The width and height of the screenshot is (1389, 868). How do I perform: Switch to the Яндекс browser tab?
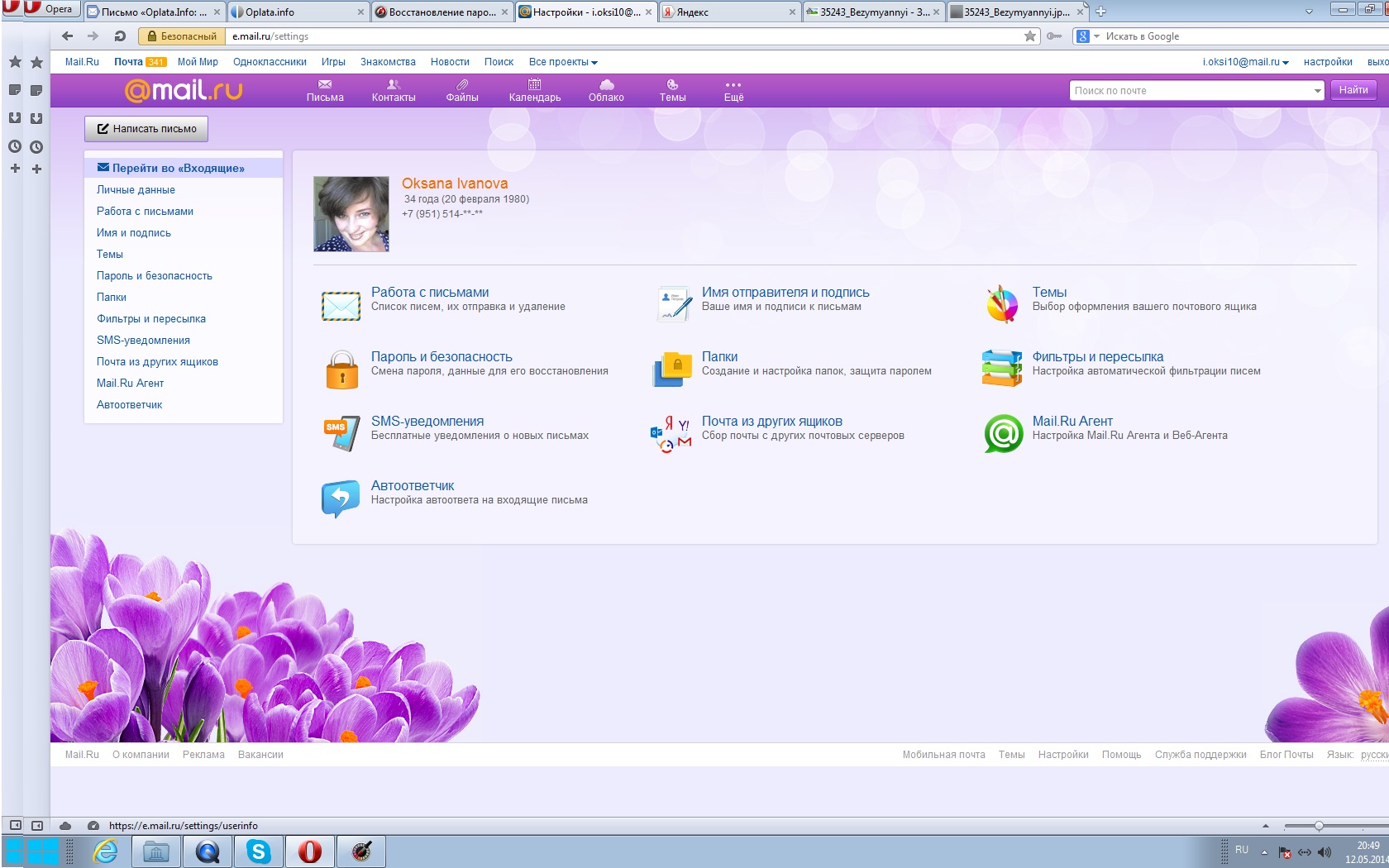(728, 12)
